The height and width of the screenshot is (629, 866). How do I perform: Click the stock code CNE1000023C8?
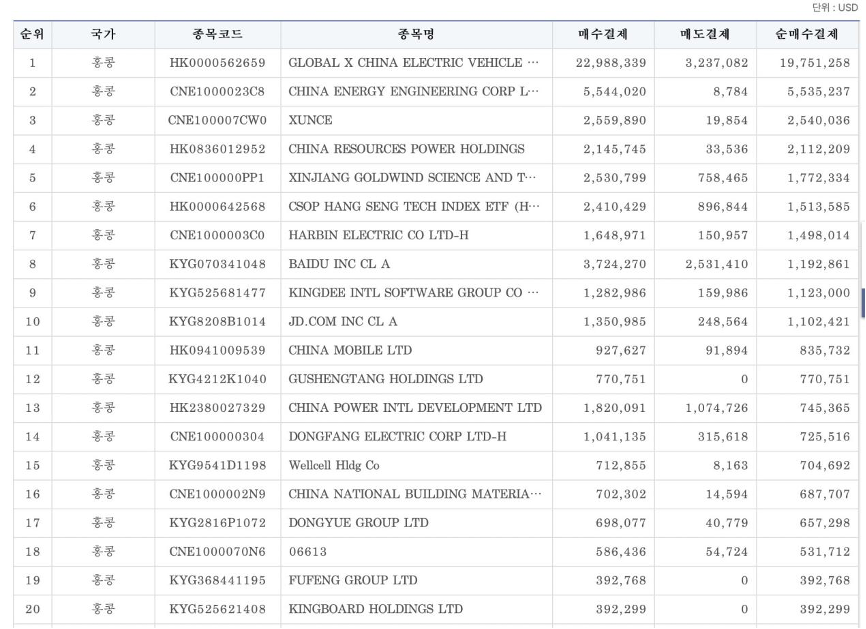coord(217,92)
